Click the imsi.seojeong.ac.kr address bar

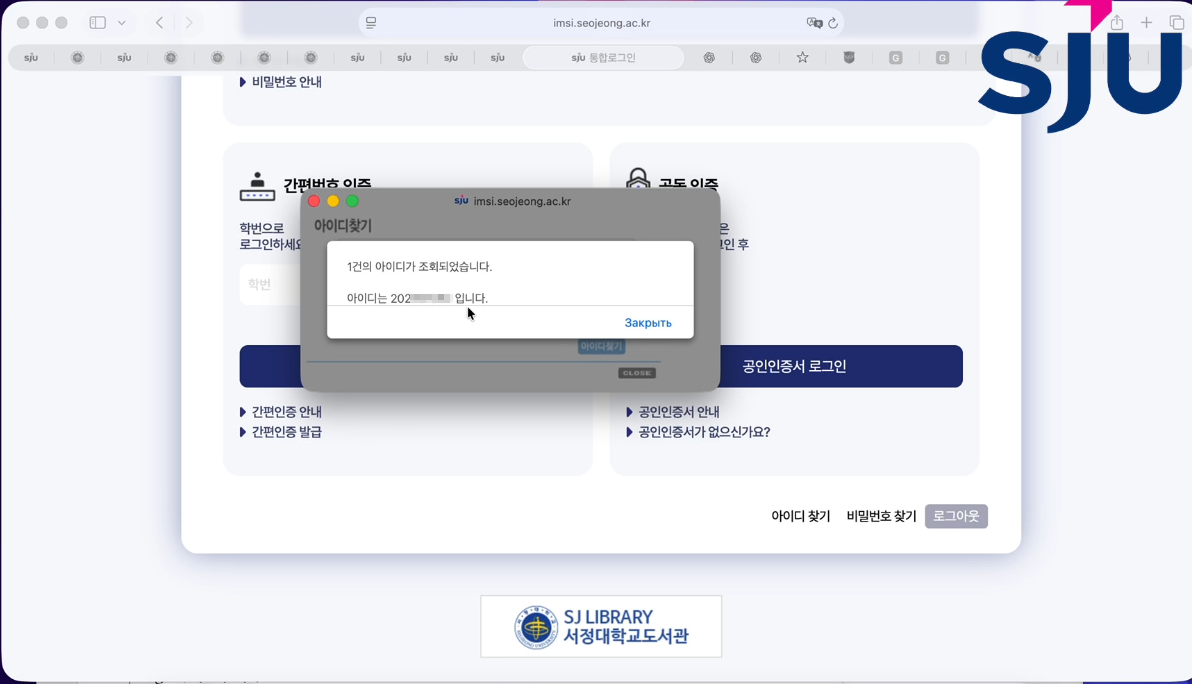(x=601, y=23)
